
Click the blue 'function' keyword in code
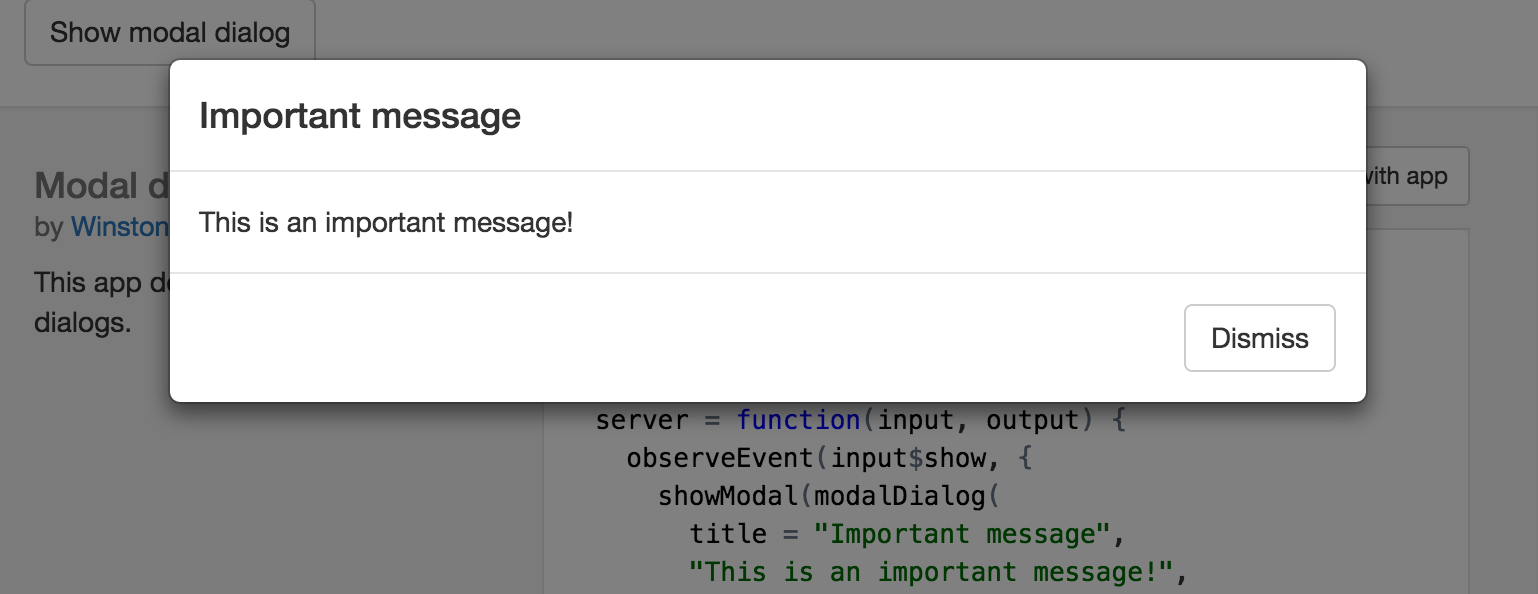pyautogui.click(x=799, y=420)
